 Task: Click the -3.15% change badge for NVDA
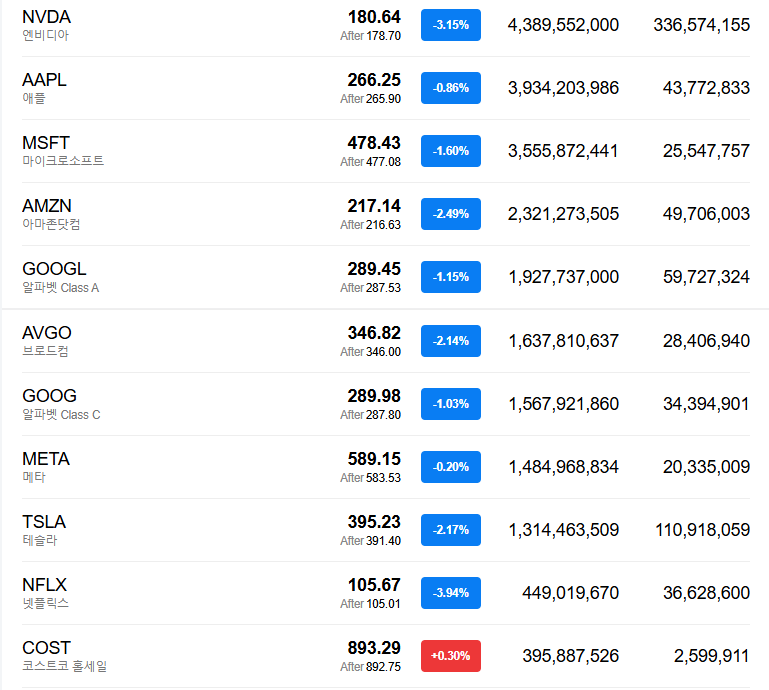point(451,25)
